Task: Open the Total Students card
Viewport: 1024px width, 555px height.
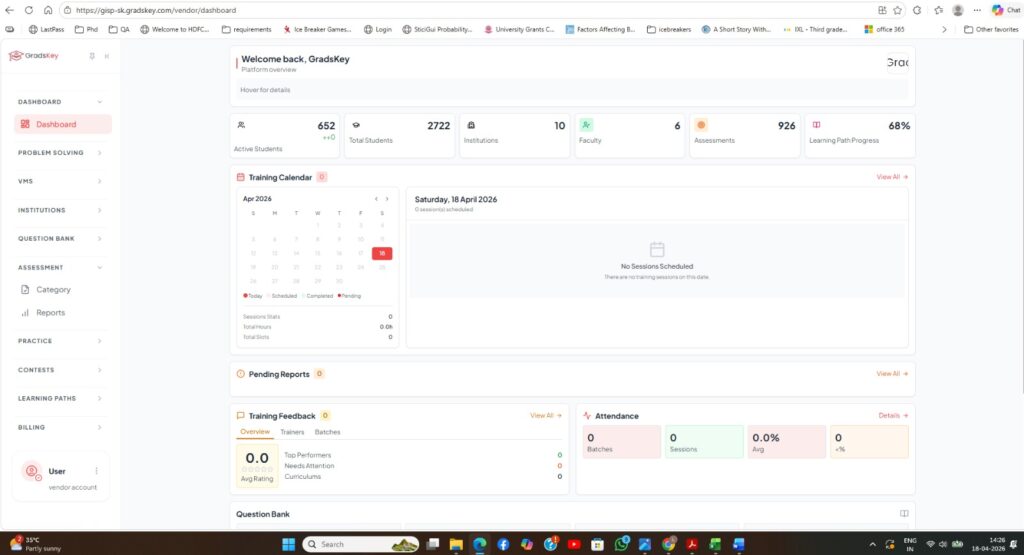Action: pos(400,136)
